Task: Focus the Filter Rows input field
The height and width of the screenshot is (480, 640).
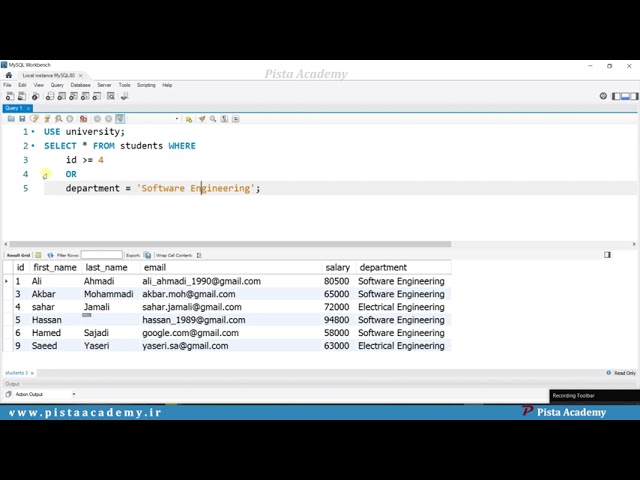Action: (102, 255)
